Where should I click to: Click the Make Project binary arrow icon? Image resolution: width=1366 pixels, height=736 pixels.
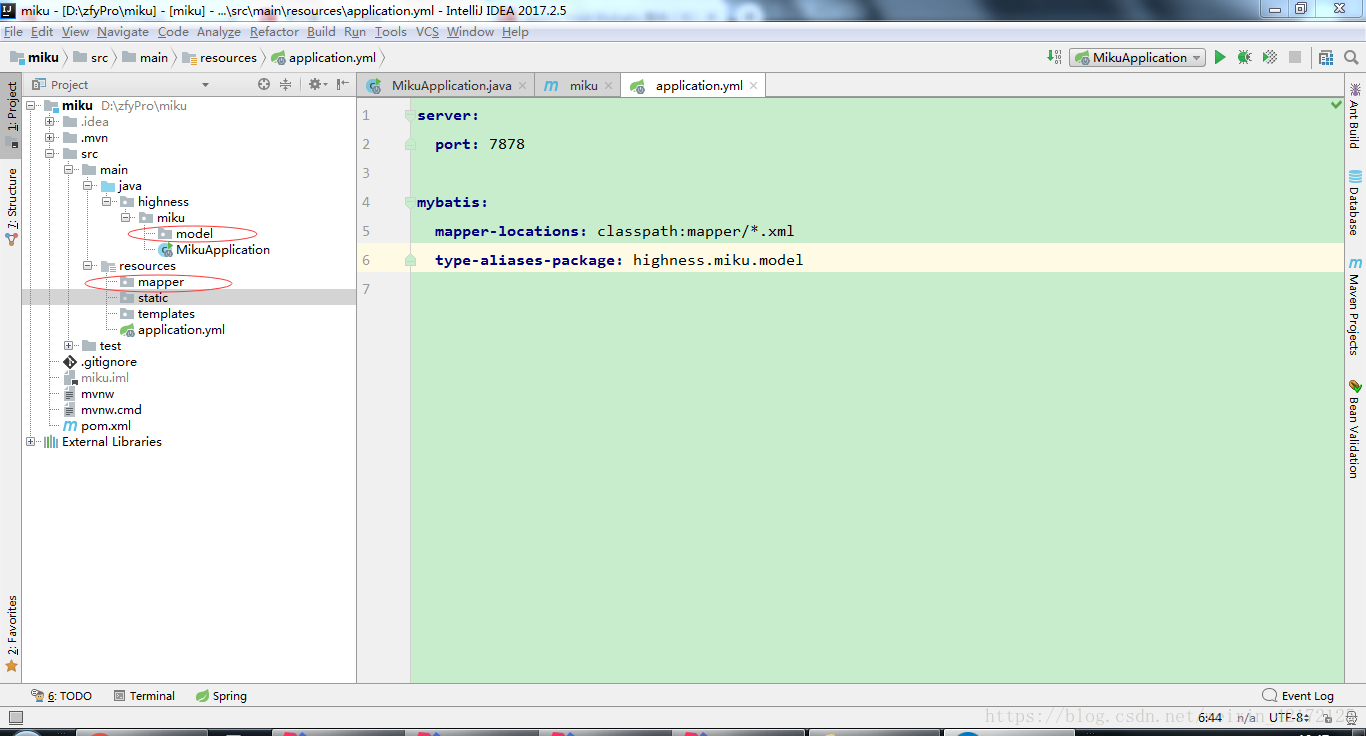click(x=1054, y=57)
